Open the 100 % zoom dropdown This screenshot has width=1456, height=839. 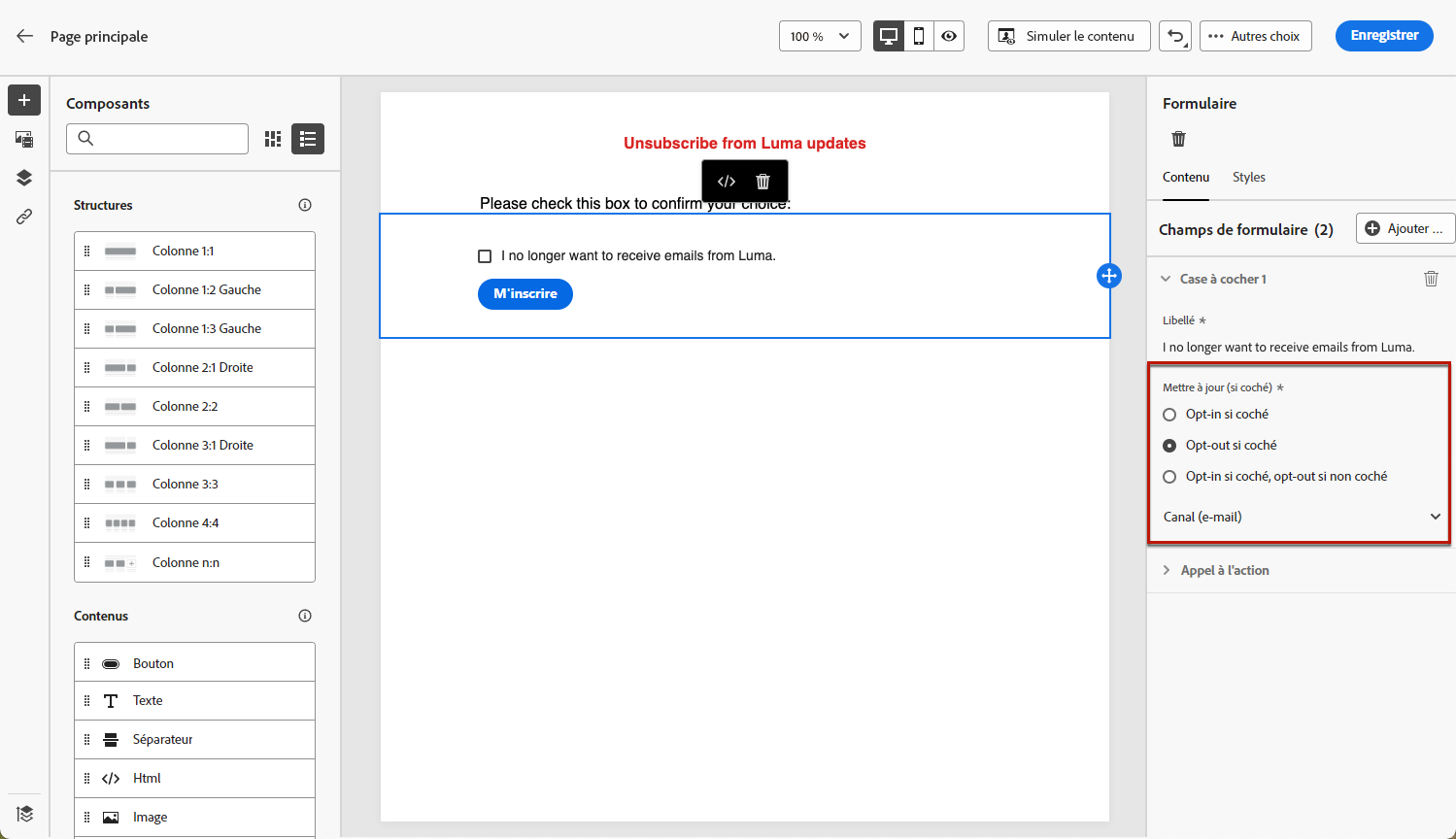pos(820,36)
